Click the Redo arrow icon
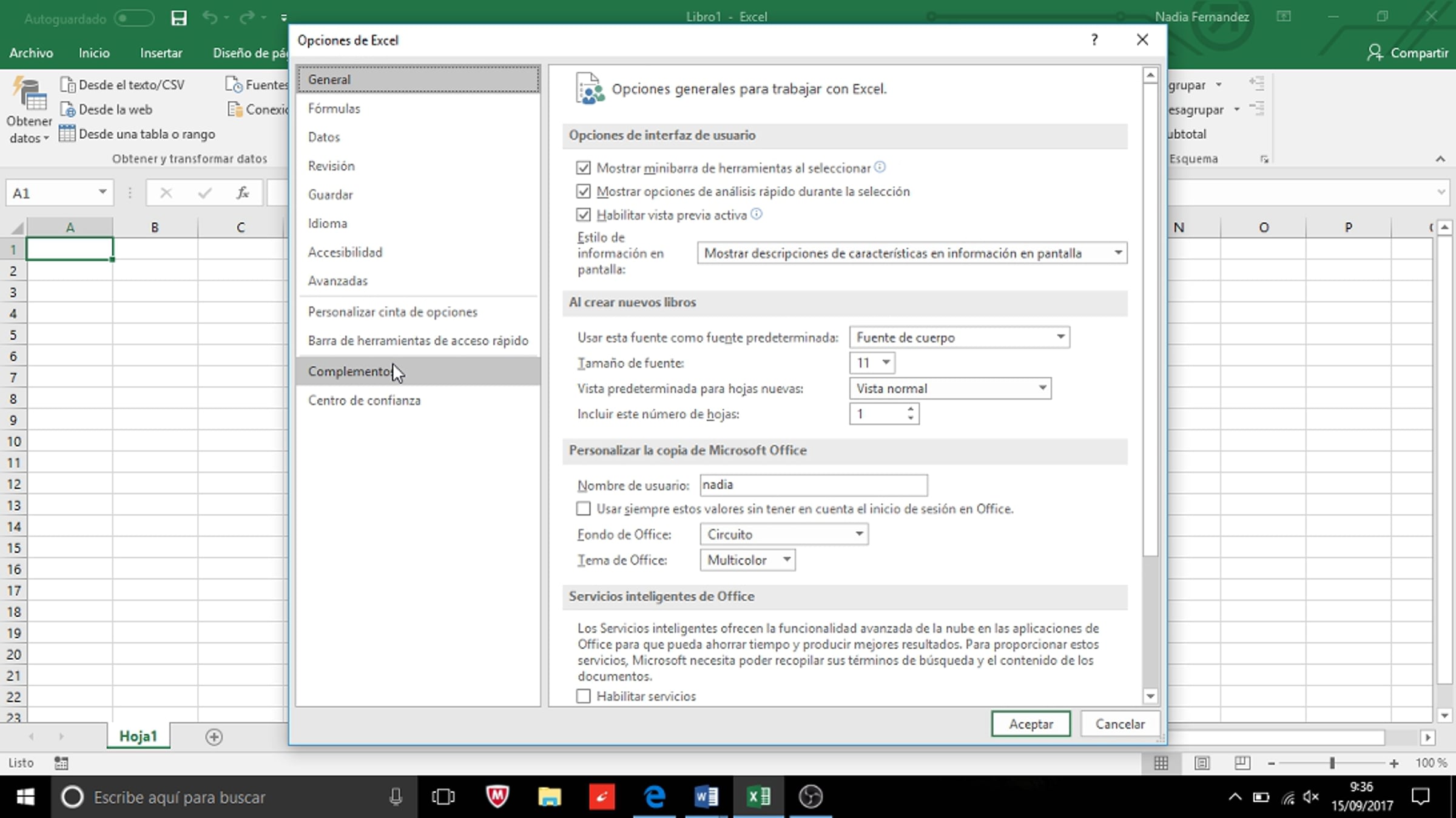The image size is (1456, 818). [x=247, y=18]
